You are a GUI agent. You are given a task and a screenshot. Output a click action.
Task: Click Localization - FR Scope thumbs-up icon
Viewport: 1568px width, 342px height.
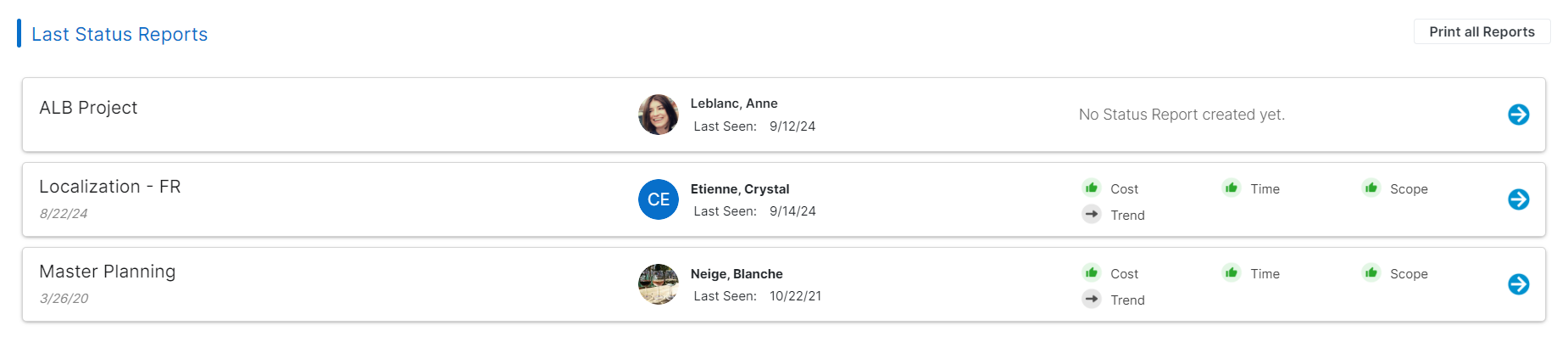pyautogui.click(x=1371, y=188)
